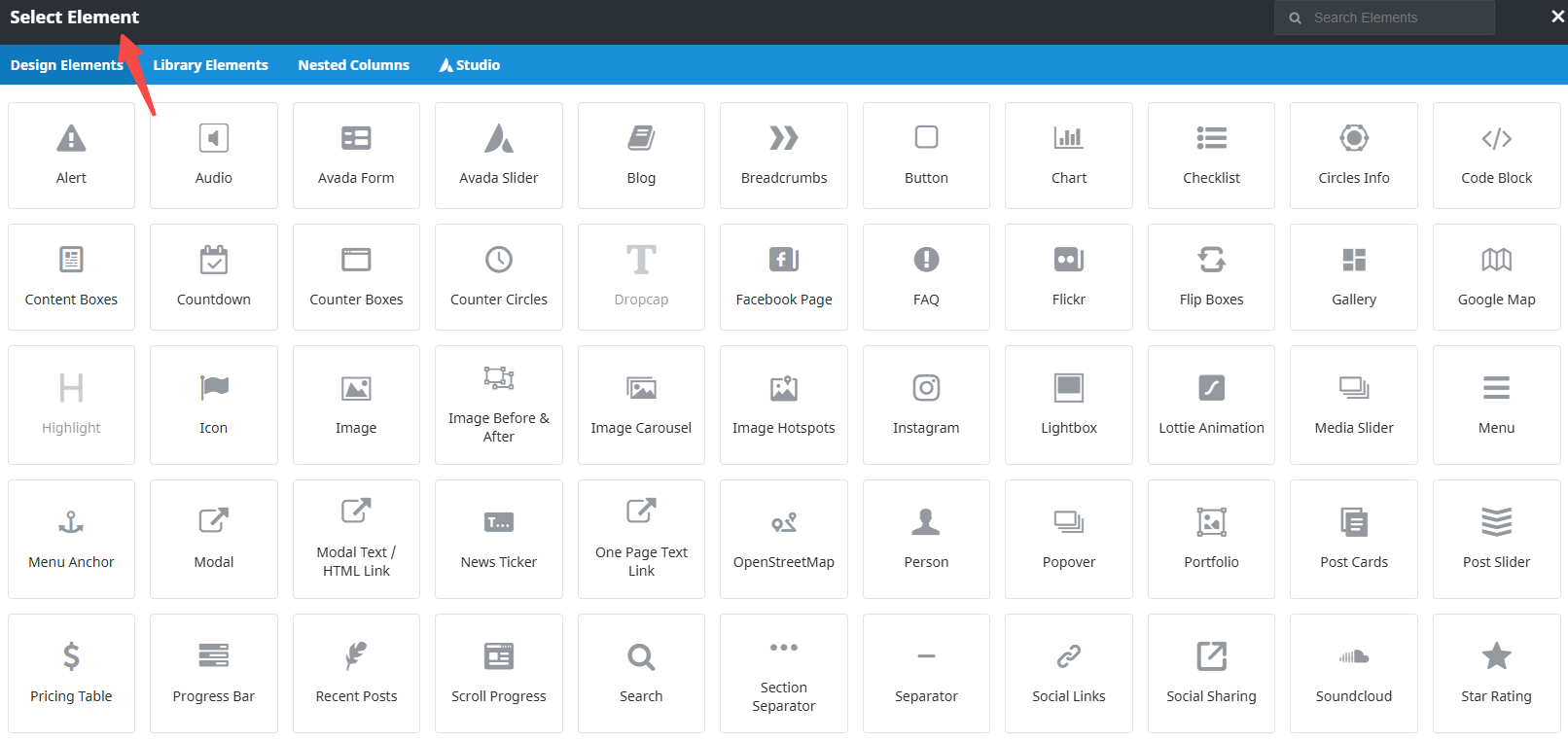Image resolution: width=1568 pixels, height=742 pixels.
Task: Select the Menu Anchor element
Action: (71, 539)
